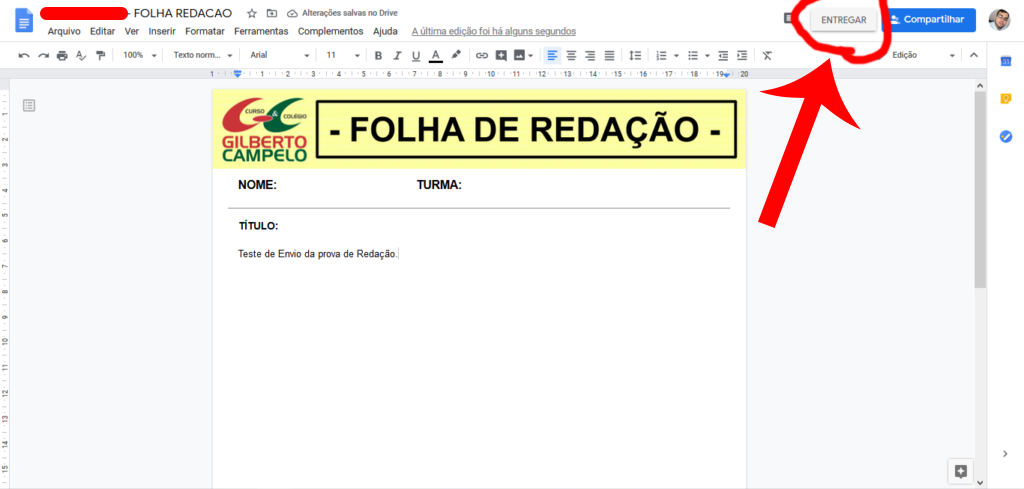
Task: Enable center text alignment
Action: point(571,55)
